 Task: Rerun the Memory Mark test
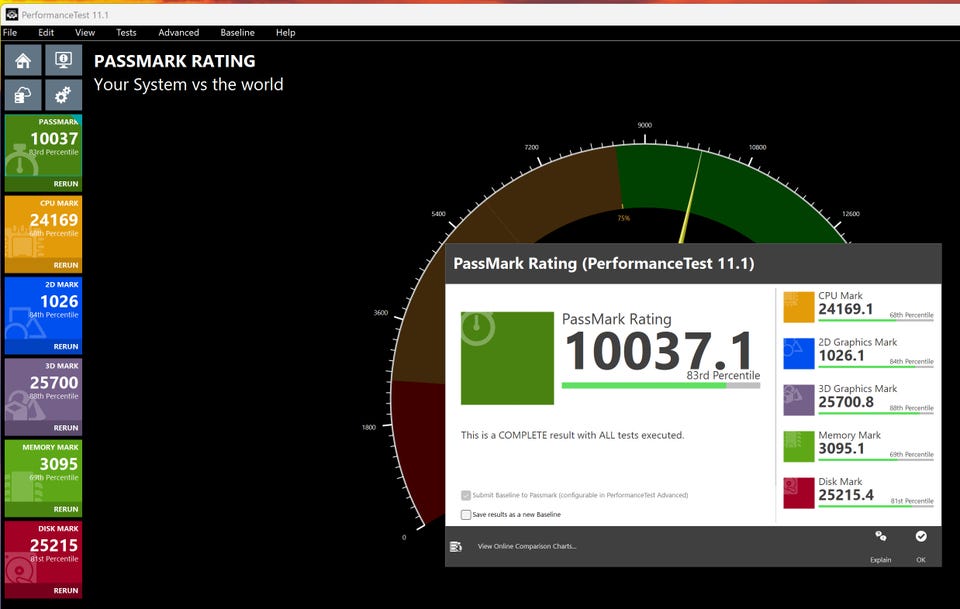pyautogui.click(x=66, y=509)
